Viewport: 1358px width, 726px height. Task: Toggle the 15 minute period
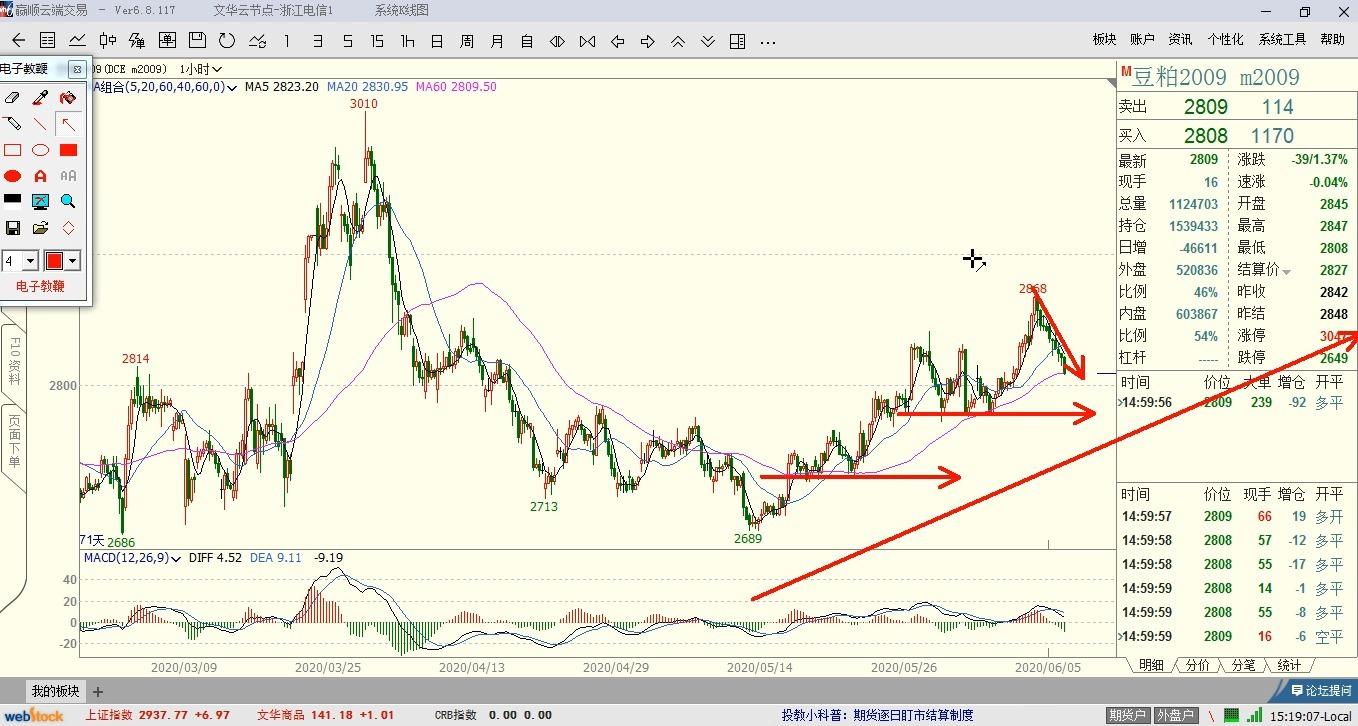pyautogui.click(x=376, y=41)
